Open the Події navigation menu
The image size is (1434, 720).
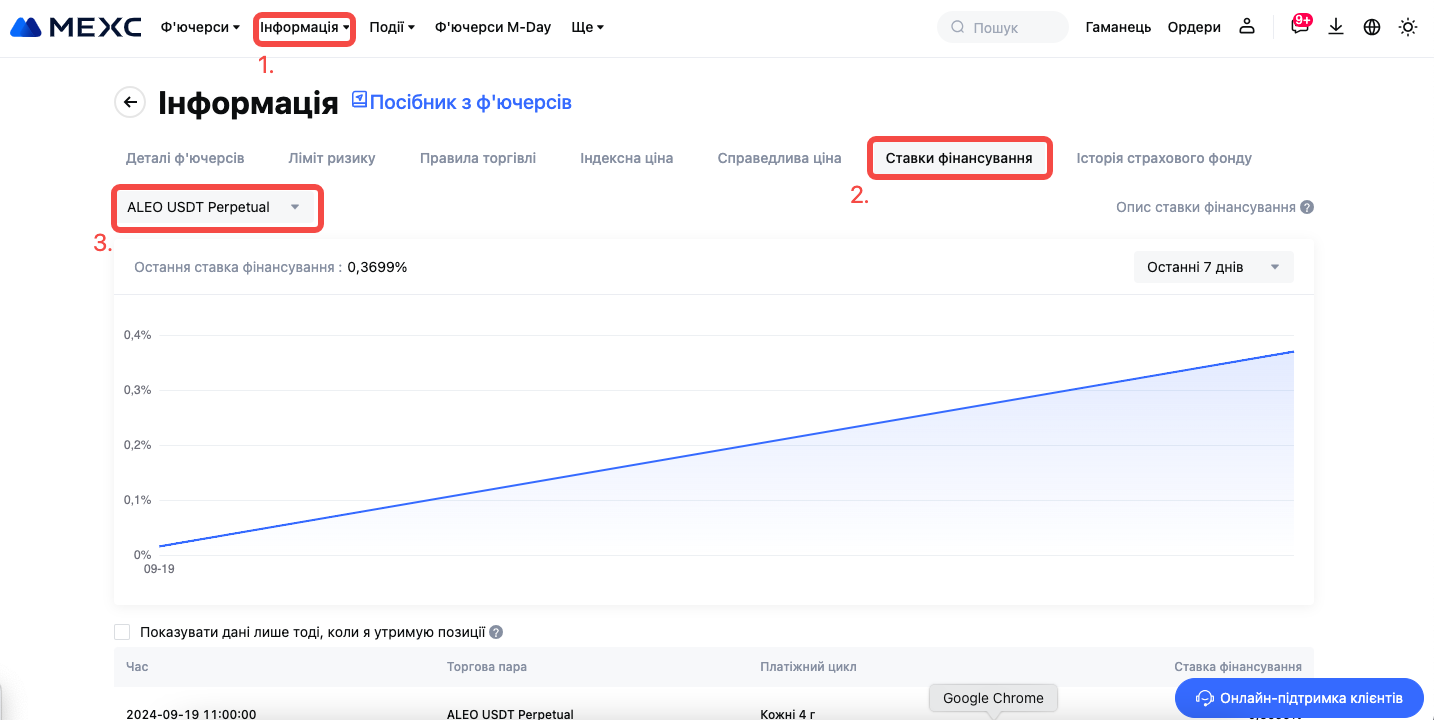click(x=391, y=27)
